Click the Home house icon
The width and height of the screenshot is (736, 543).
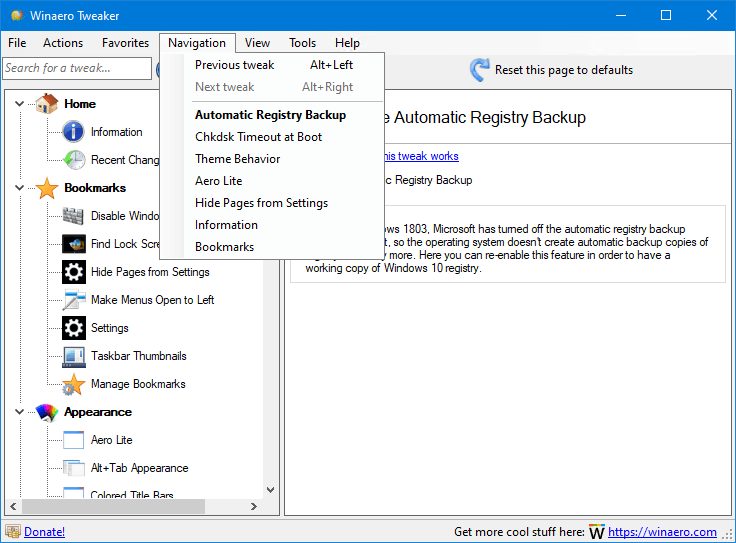47,103
